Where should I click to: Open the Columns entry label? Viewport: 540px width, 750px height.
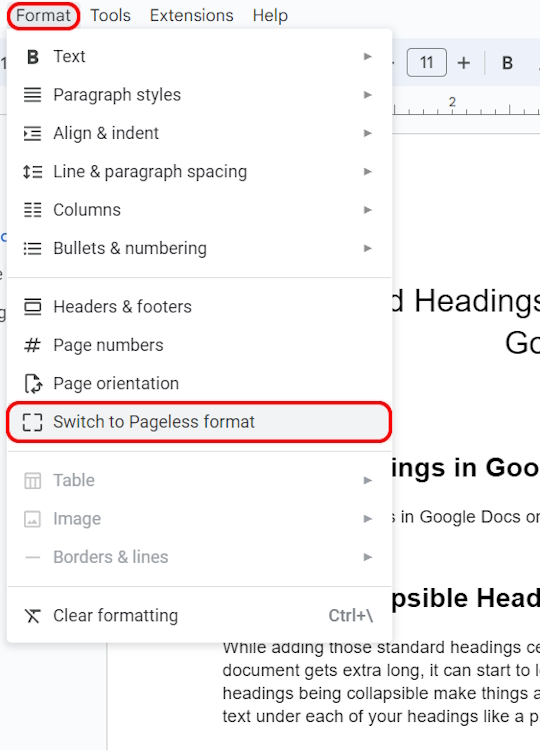[x=87, y=210]
